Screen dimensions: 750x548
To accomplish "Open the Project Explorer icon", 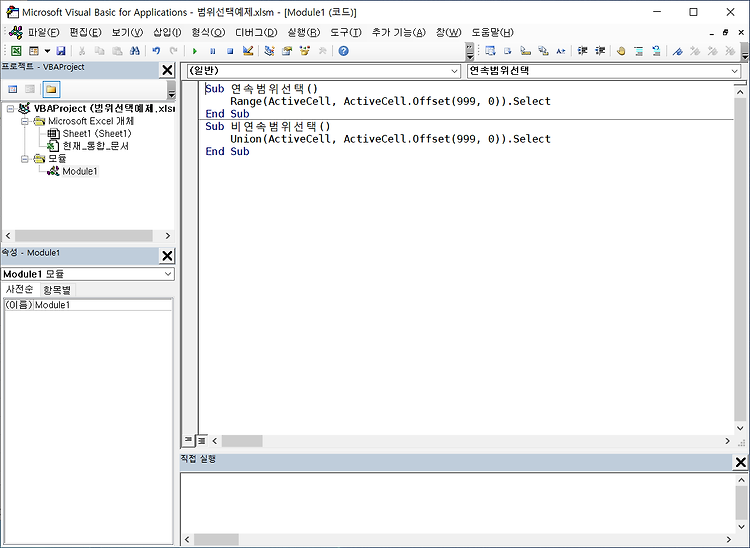I will coord(269,51).
